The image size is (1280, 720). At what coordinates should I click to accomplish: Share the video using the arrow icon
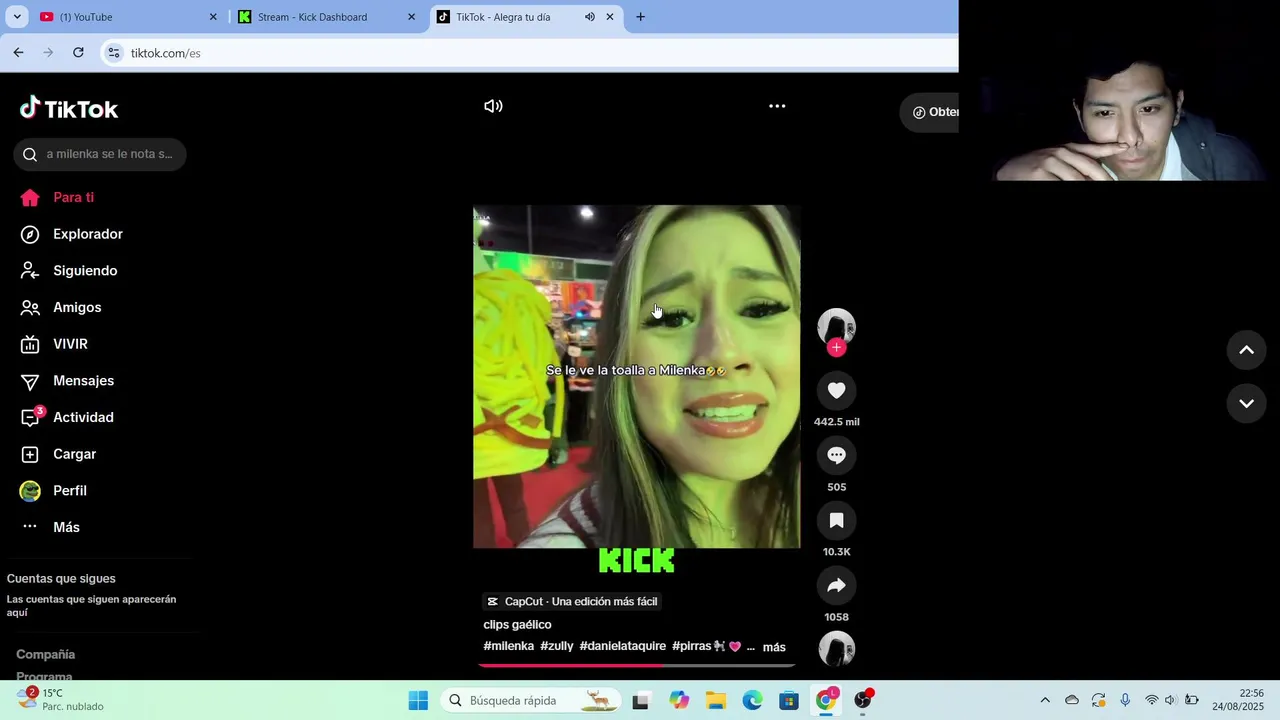tap(837, 586)
